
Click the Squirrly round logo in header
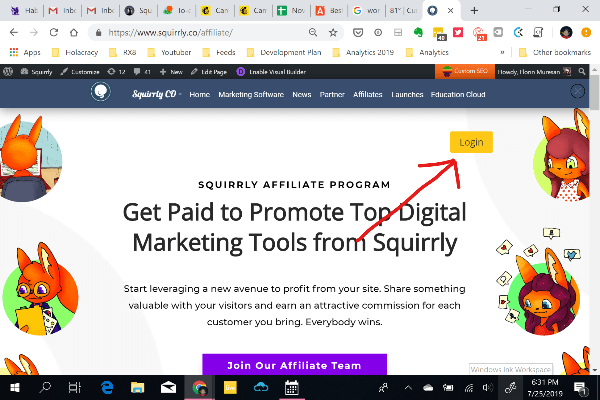(101, 92)
